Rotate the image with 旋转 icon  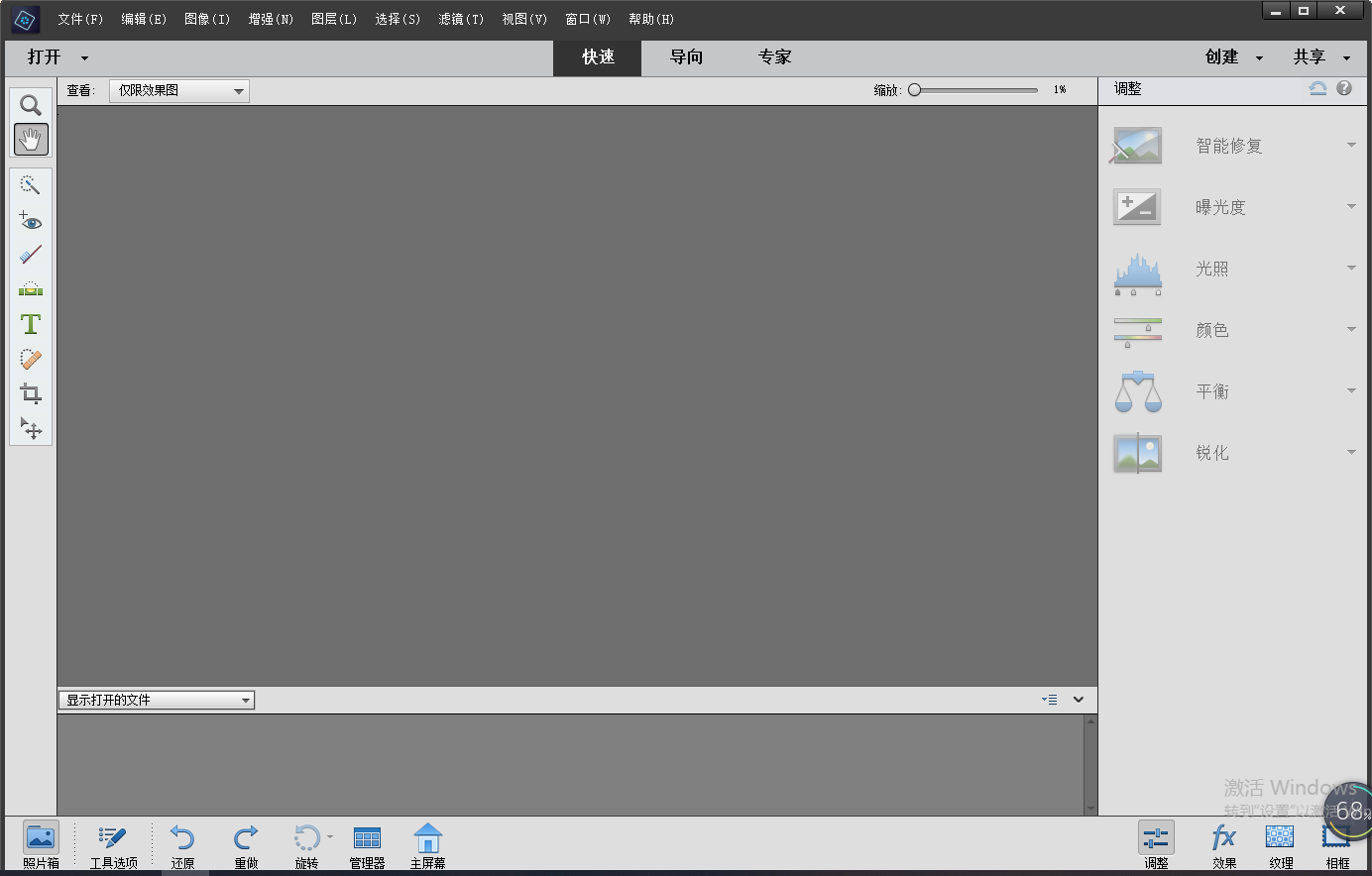pyautogui.click(x=306, y=838)
